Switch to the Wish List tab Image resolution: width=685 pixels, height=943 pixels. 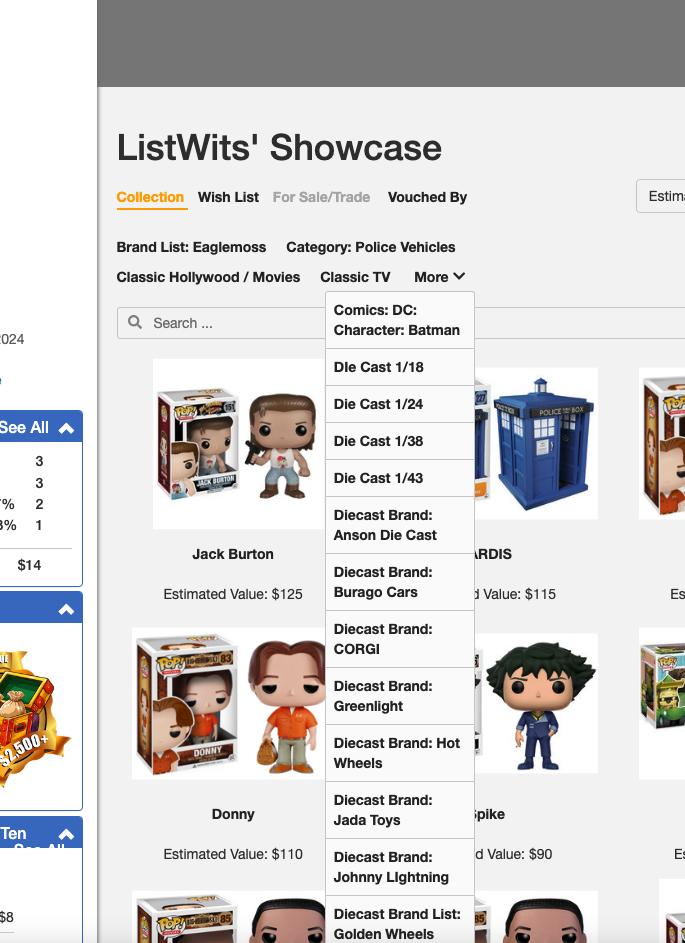tap(228, 197)
